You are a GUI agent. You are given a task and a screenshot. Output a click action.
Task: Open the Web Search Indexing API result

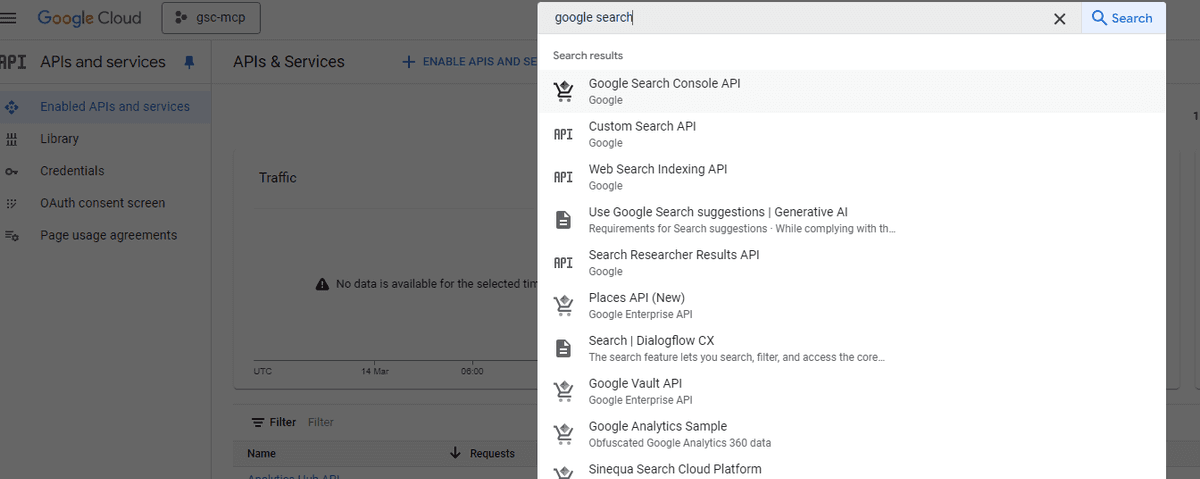coord(852,177)
